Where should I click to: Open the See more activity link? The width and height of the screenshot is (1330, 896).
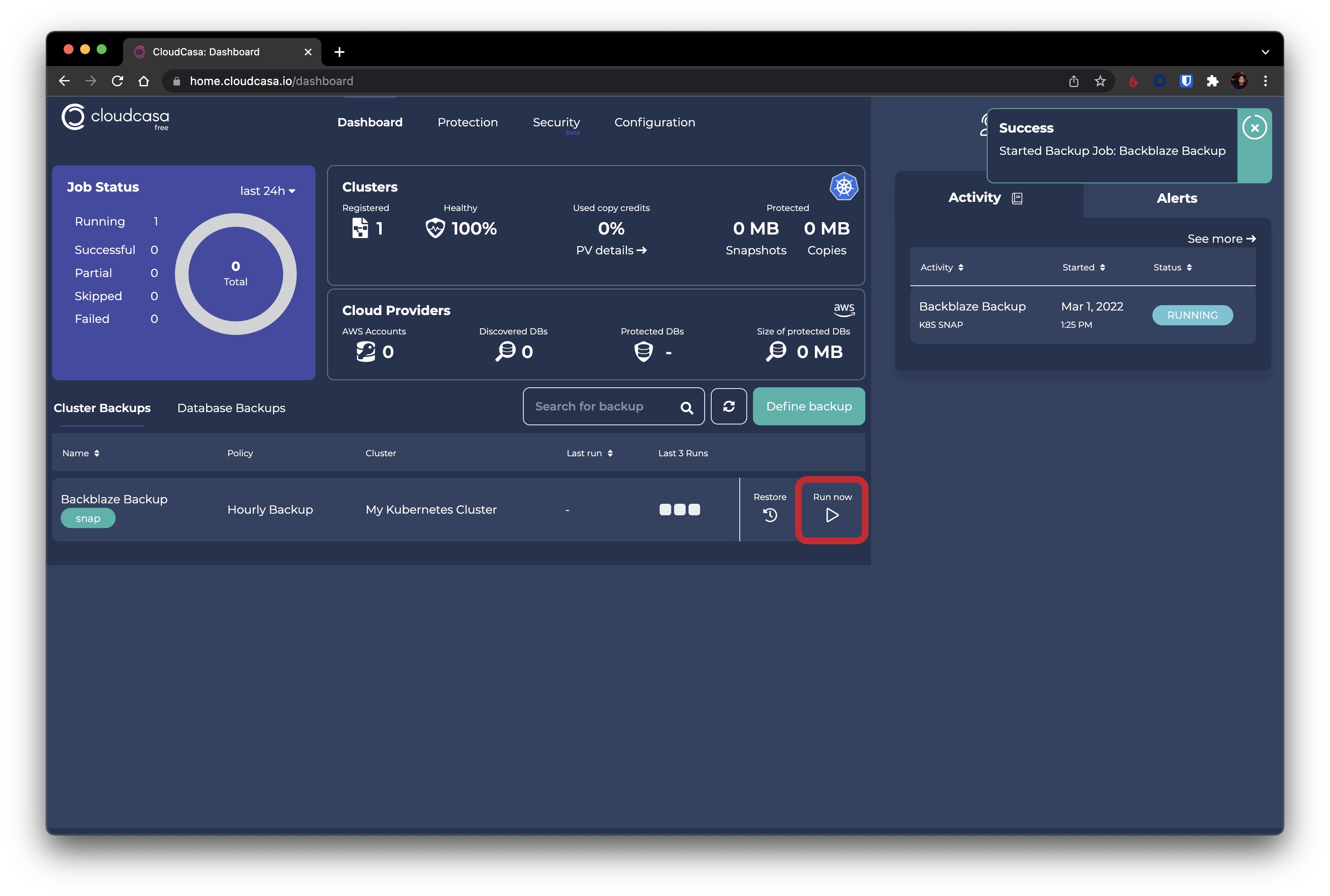pyautogui.click(x=1221, y=239)
